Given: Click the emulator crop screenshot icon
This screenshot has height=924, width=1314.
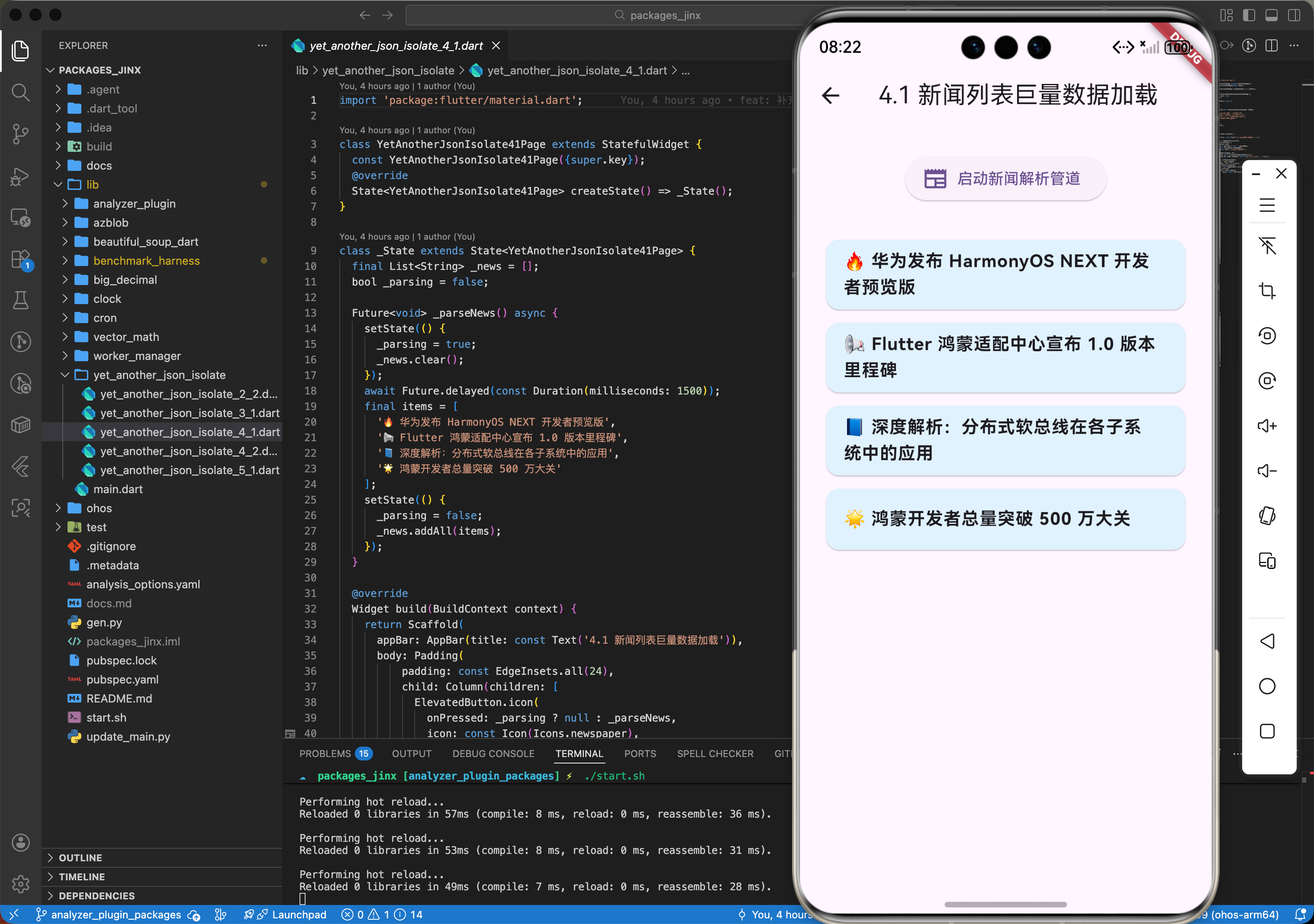Looking at the screenshot, I should coord(1266,291).
